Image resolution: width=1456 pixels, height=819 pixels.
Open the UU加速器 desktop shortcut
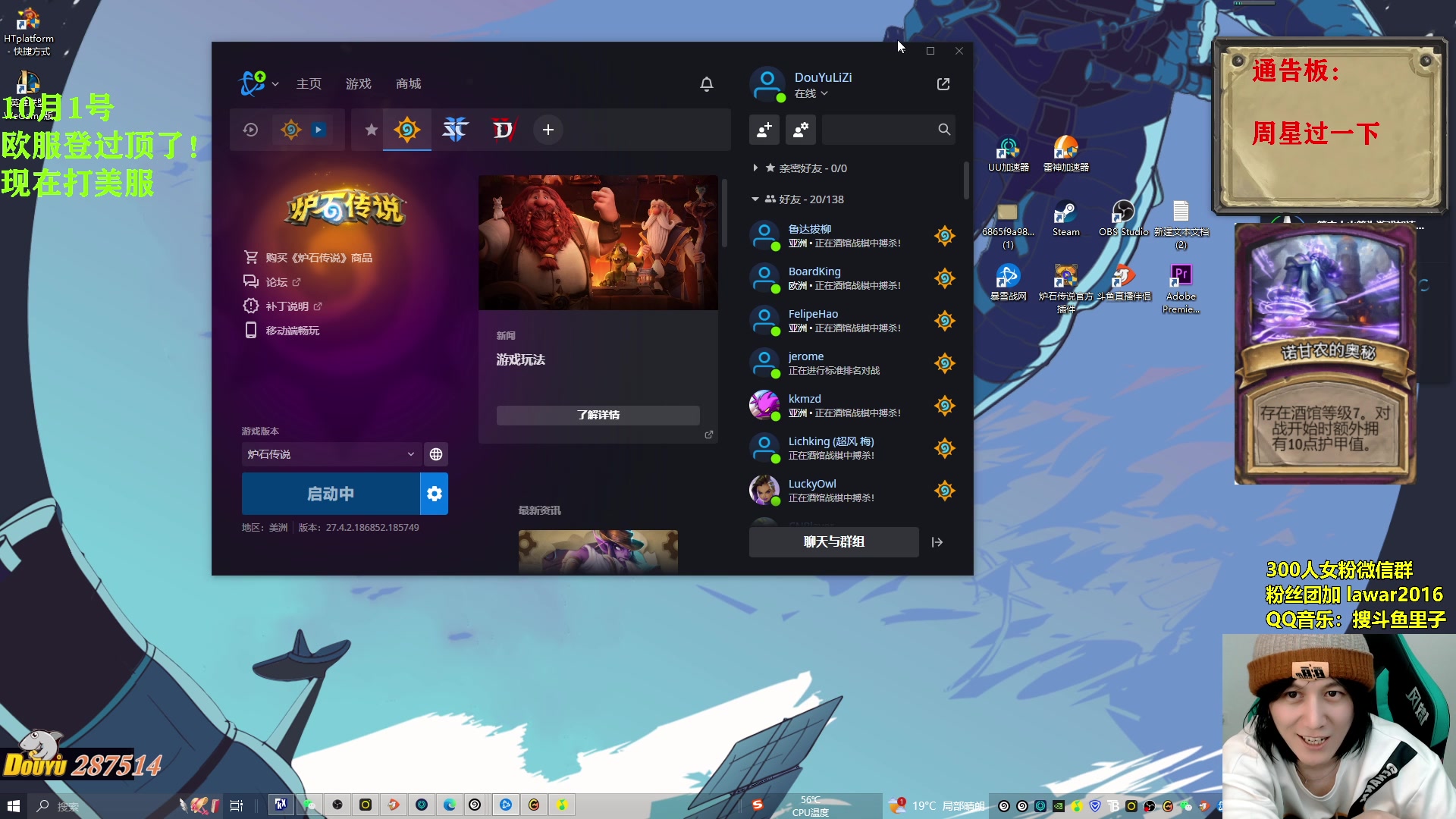point(1009,155)
